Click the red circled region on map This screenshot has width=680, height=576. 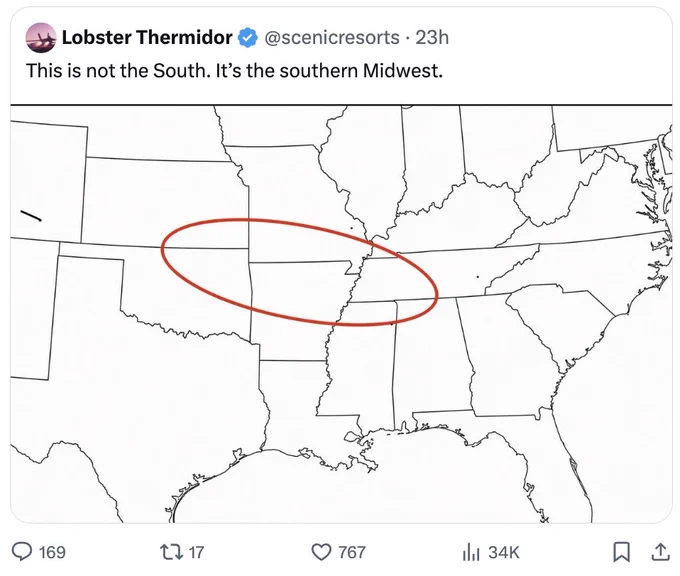coord(299,272)
